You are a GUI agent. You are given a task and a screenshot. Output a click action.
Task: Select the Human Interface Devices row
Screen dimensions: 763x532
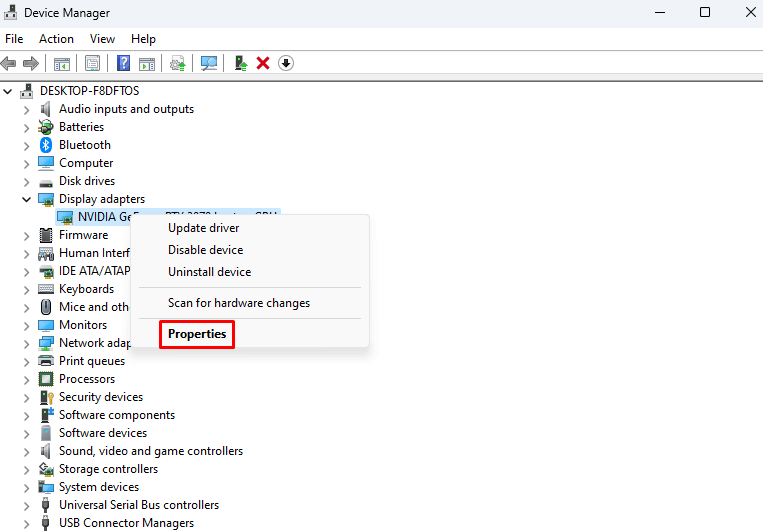click(x=94, y=253)
